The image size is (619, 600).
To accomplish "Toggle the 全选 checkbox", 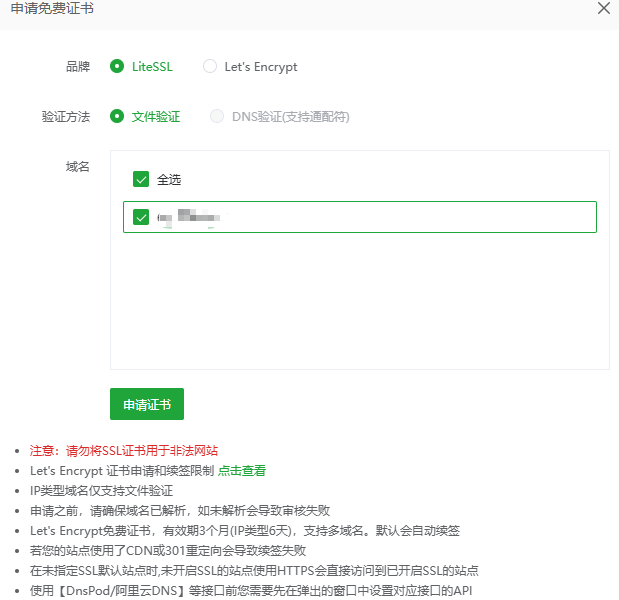I will point(141,179).
